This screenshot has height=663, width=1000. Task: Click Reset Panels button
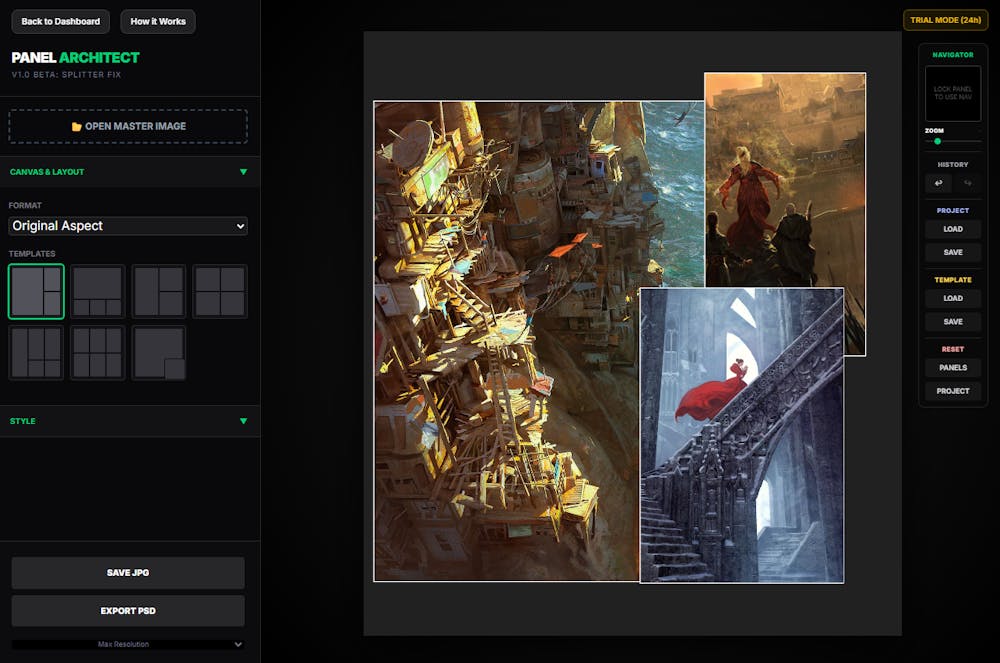(x=953, y=367)
